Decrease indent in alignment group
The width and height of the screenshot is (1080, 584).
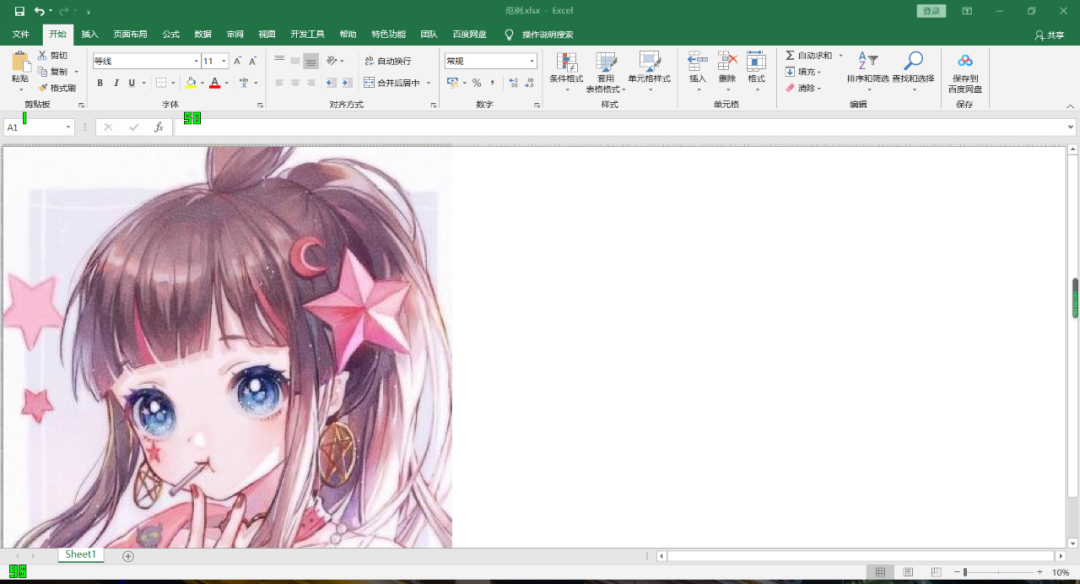pos(331,83)
